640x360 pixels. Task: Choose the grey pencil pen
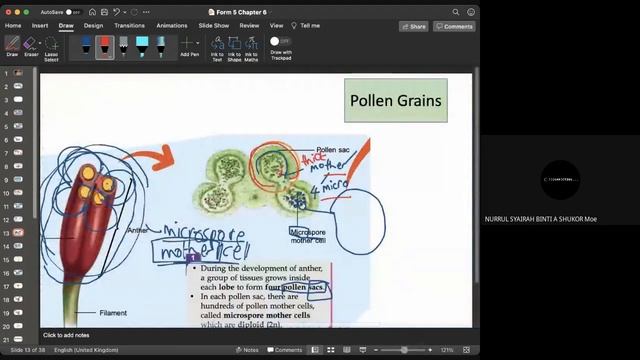123,46
